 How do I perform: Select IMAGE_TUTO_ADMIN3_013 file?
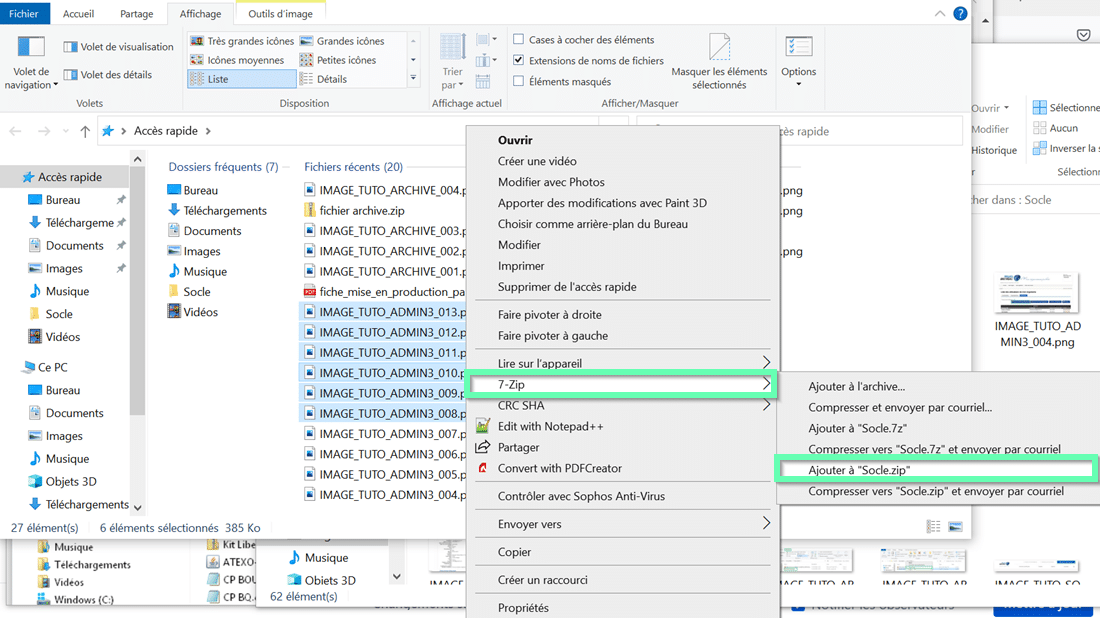click(384, 312)
